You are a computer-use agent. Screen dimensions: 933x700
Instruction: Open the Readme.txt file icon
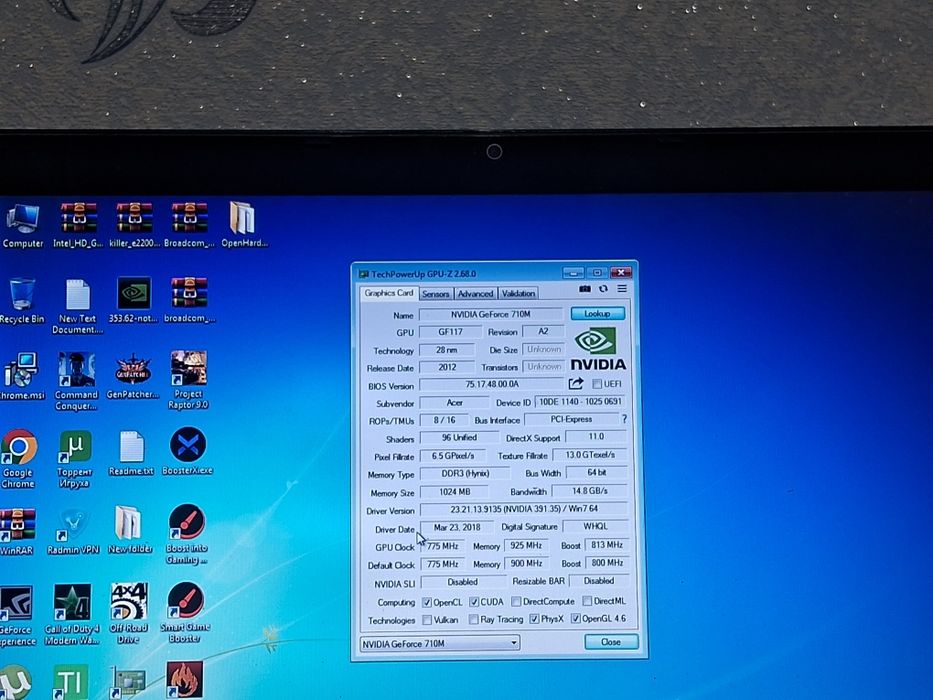pos(131,453)
